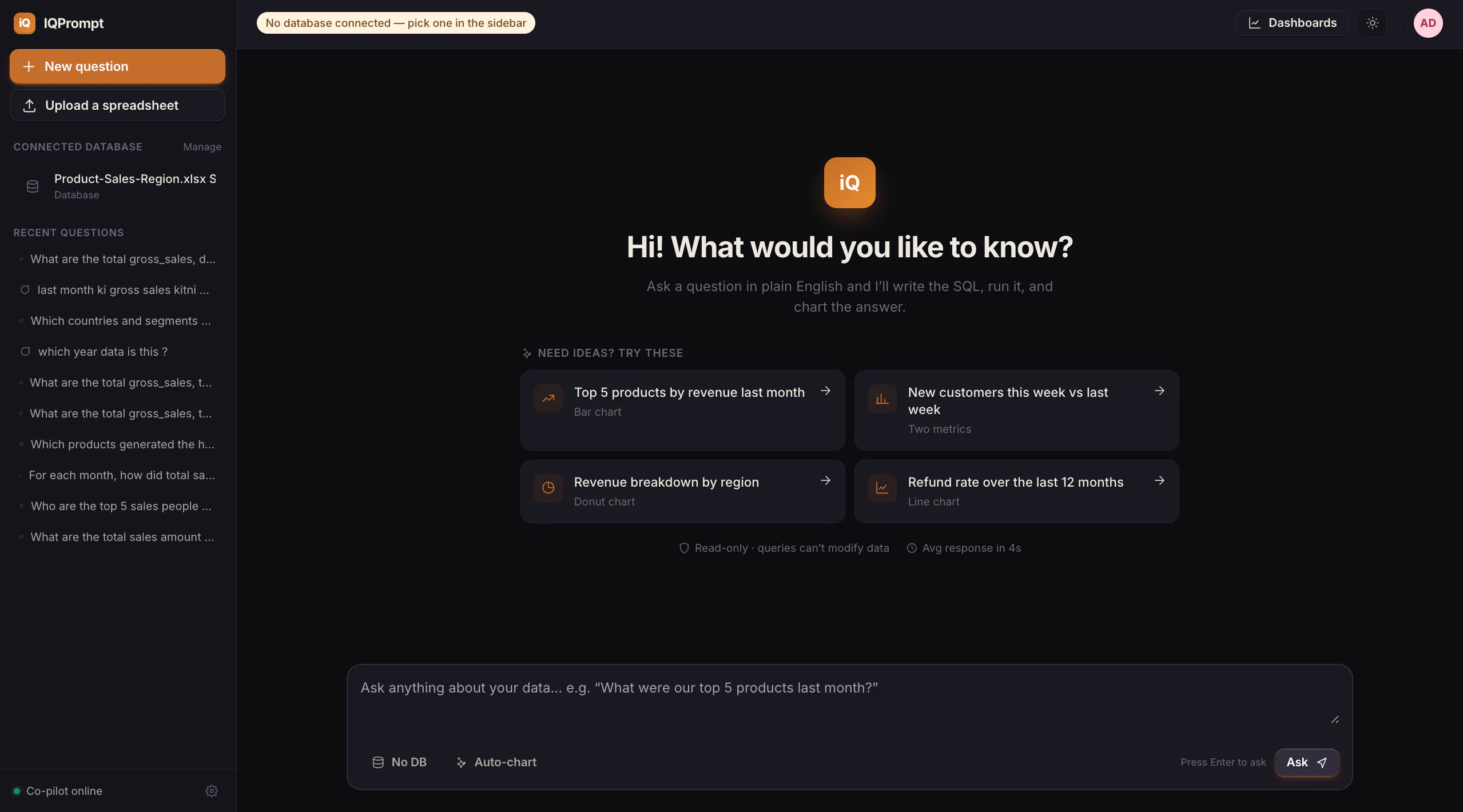Open recent question 'Which products generated the h...'
1463x812 pixels.
point(117,444)
